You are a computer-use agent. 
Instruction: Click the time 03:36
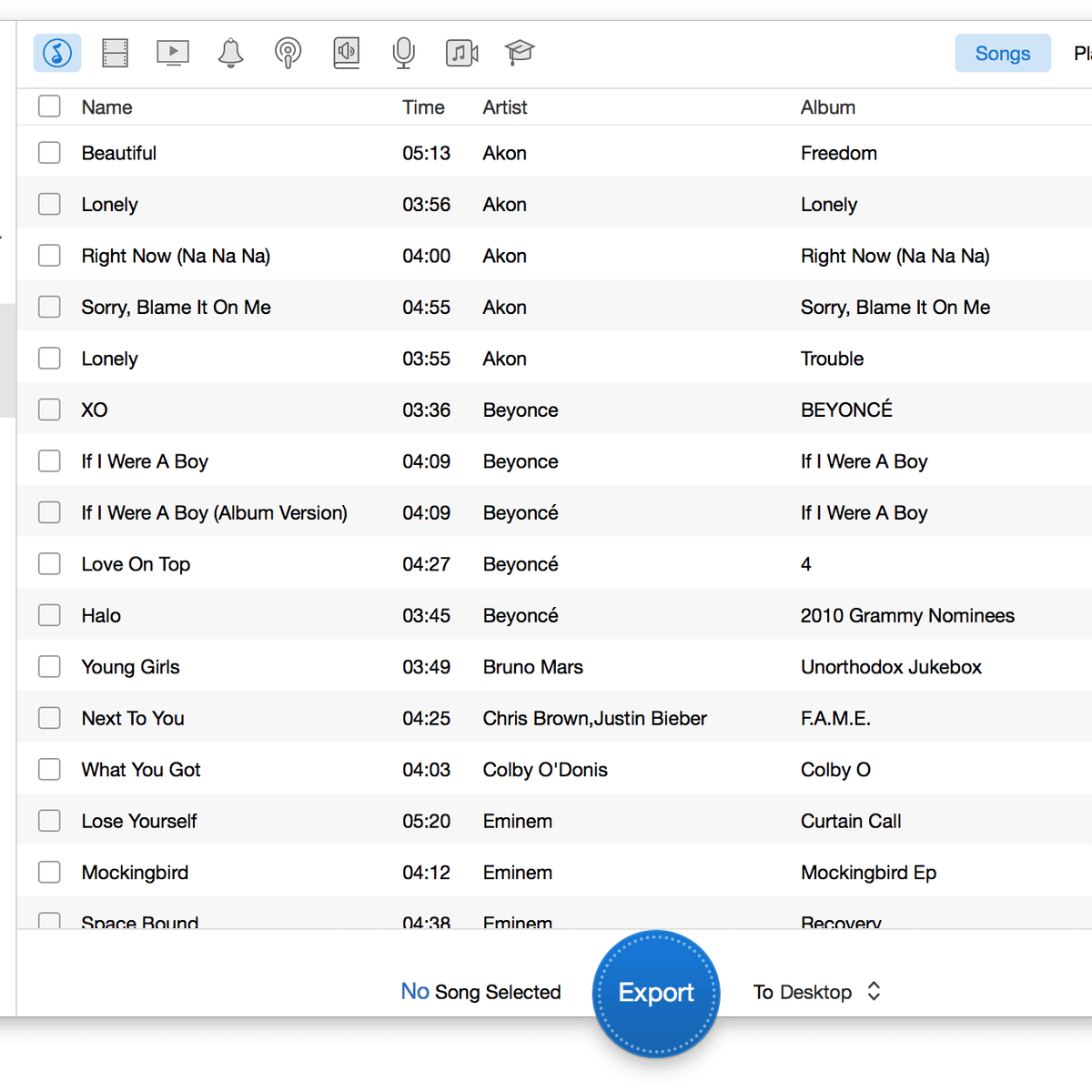[x=427, y=410]
